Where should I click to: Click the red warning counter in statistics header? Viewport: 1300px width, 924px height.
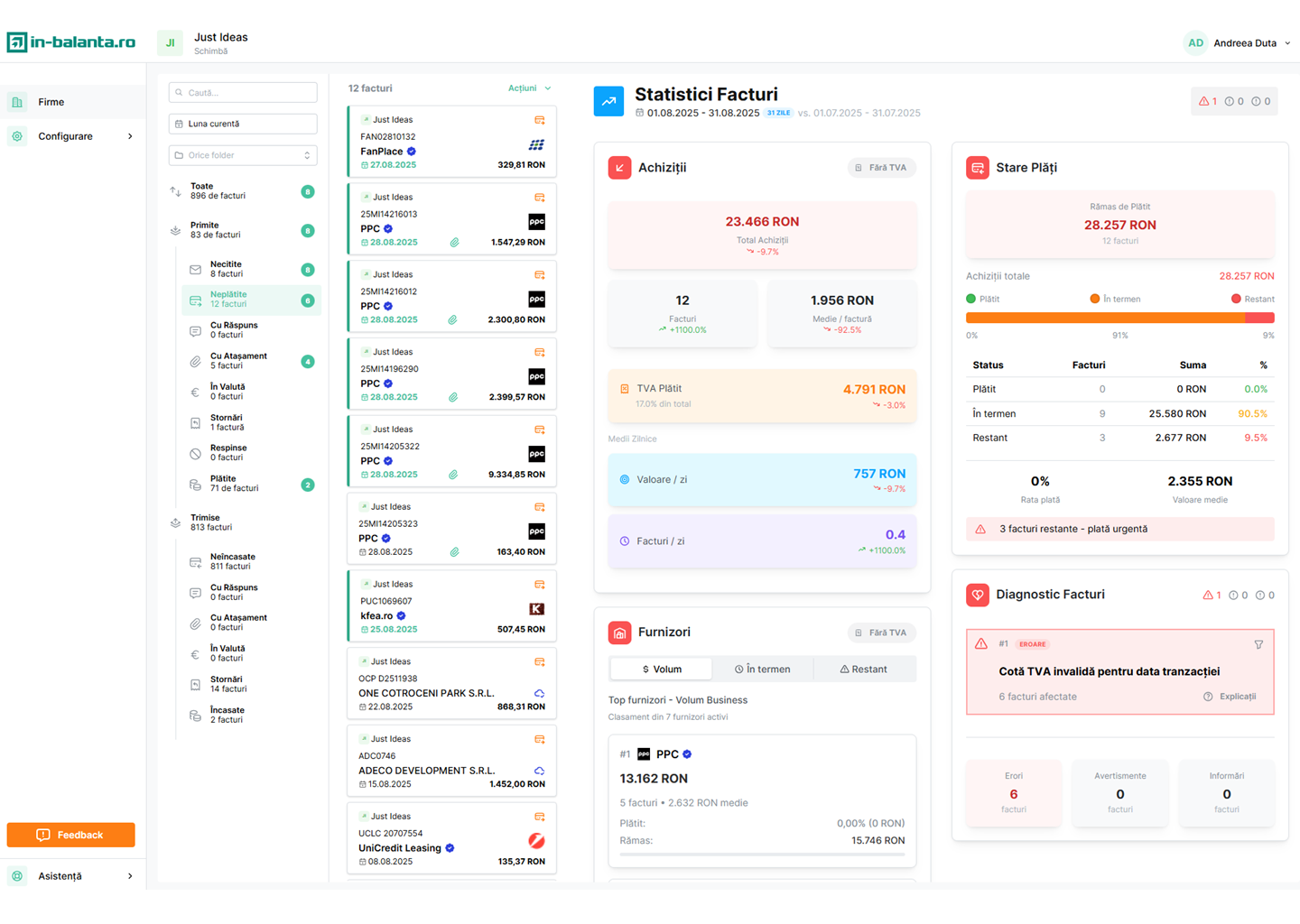pos(1207,102)
